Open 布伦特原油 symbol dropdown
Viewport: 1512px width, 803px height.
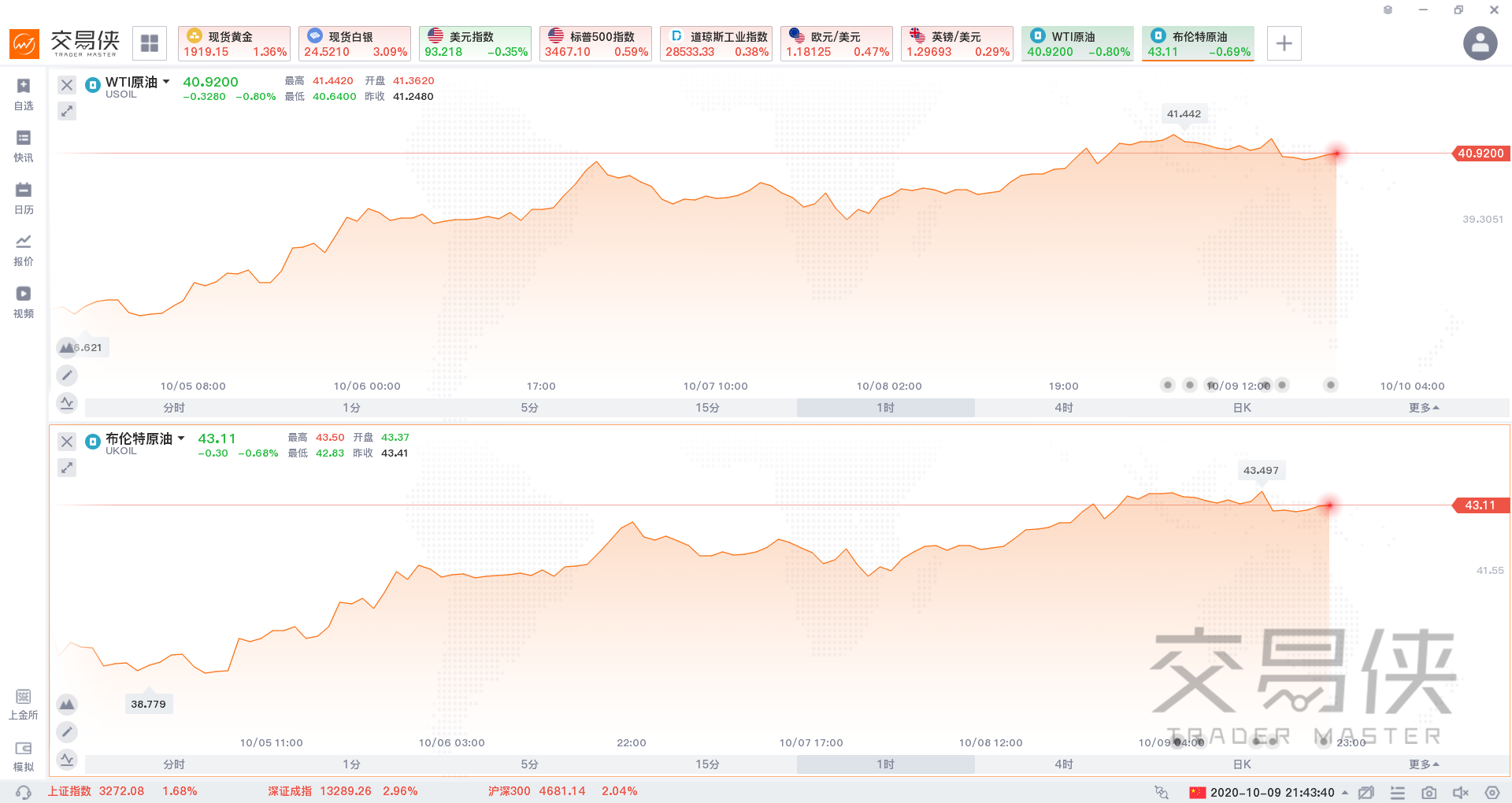point(181,439)
